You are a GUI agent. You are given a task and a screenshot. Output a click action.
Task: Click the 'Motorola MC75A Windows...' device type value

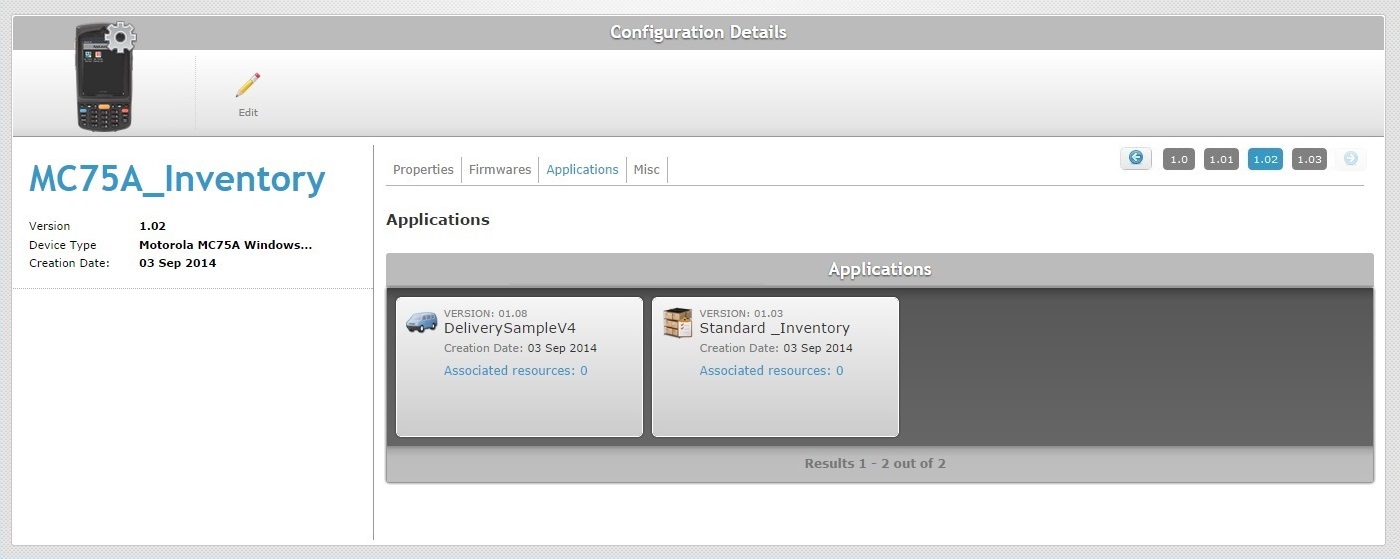(x=225, y=245)
